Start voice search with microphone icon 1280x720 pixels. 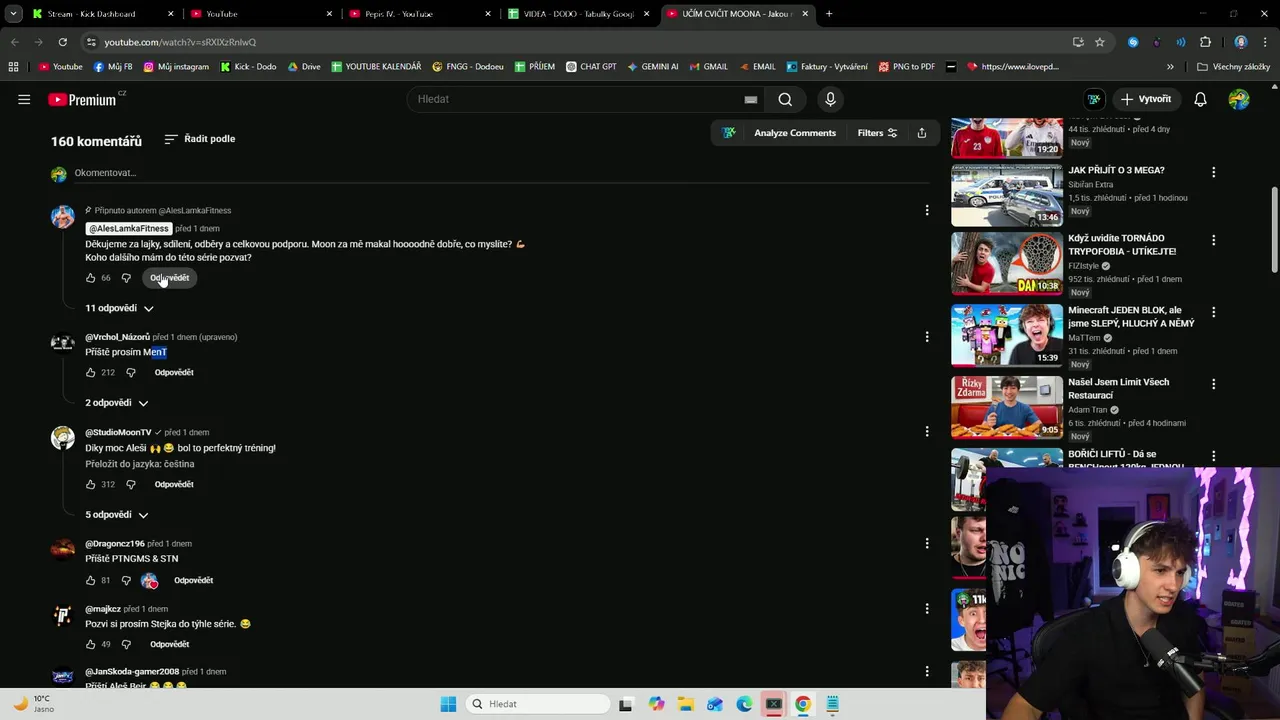(x=830, y=99)
